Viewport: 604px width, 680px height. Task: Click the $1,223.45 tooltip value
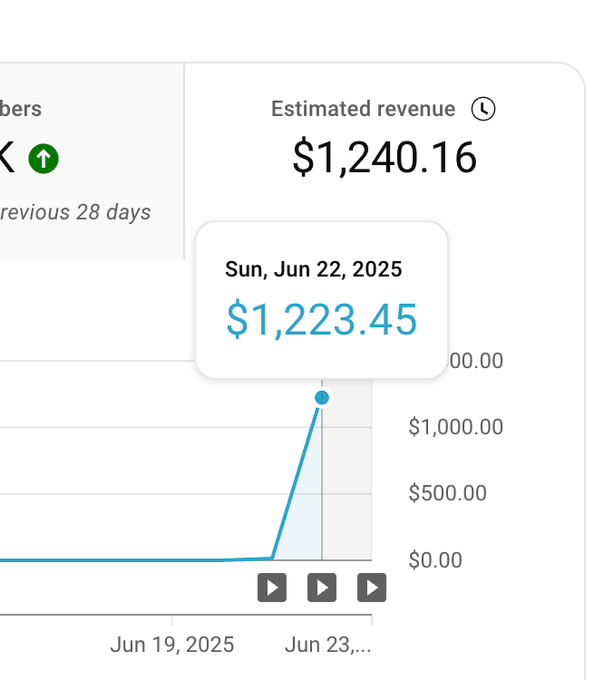tap(321, 320)
